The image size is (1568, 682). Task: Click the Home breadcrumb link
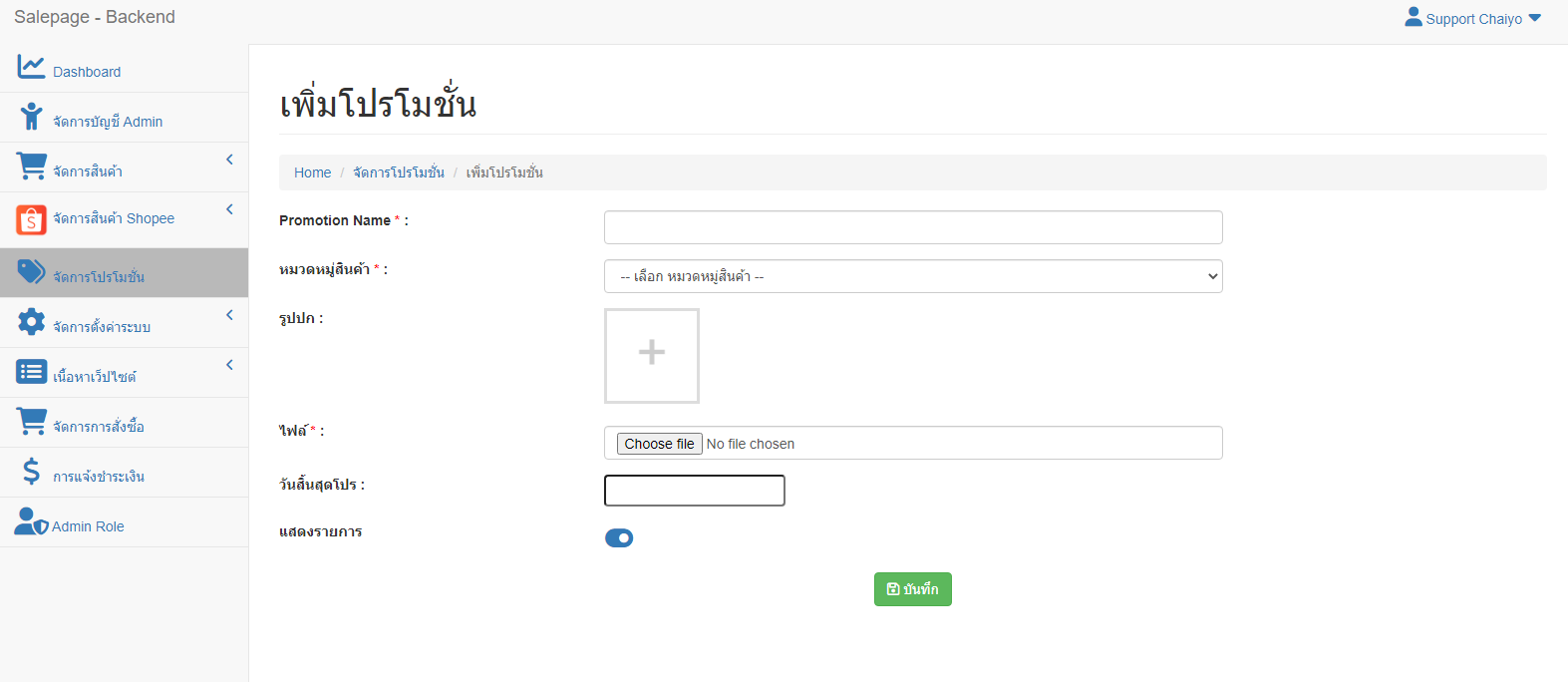pyautogui.click(x=312, y=172)
